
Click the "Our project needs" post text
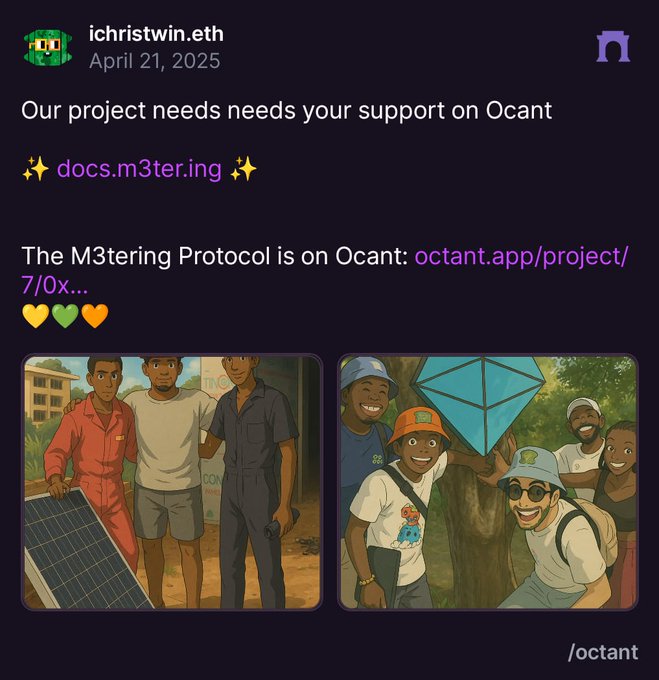click(x=121, y=110)
